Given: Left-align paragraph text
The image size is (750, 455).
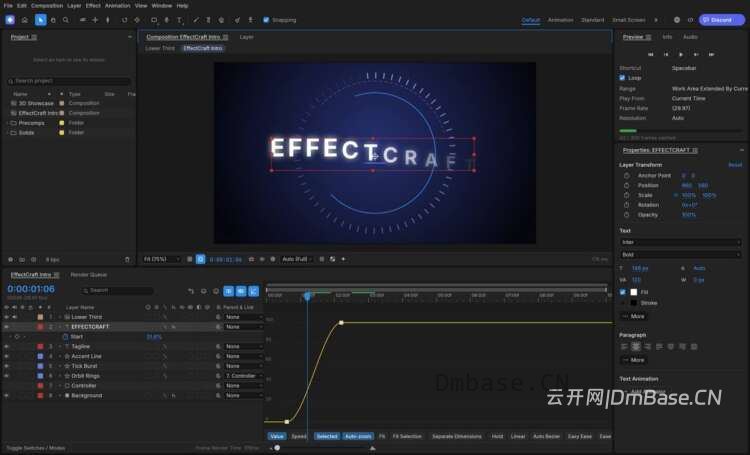Looking at the screenshot, I should [624, 346].
